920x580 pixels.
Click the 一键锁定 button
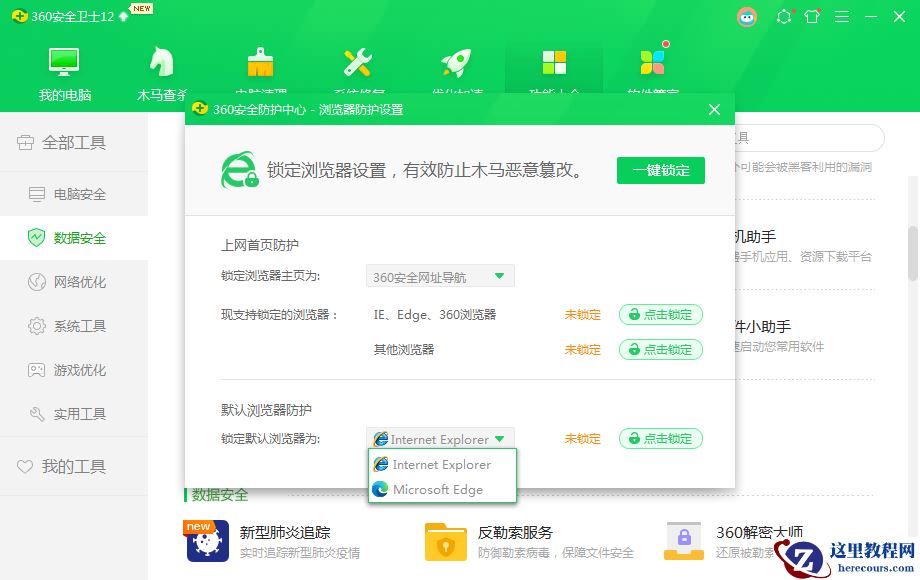(x=660, y=170)
